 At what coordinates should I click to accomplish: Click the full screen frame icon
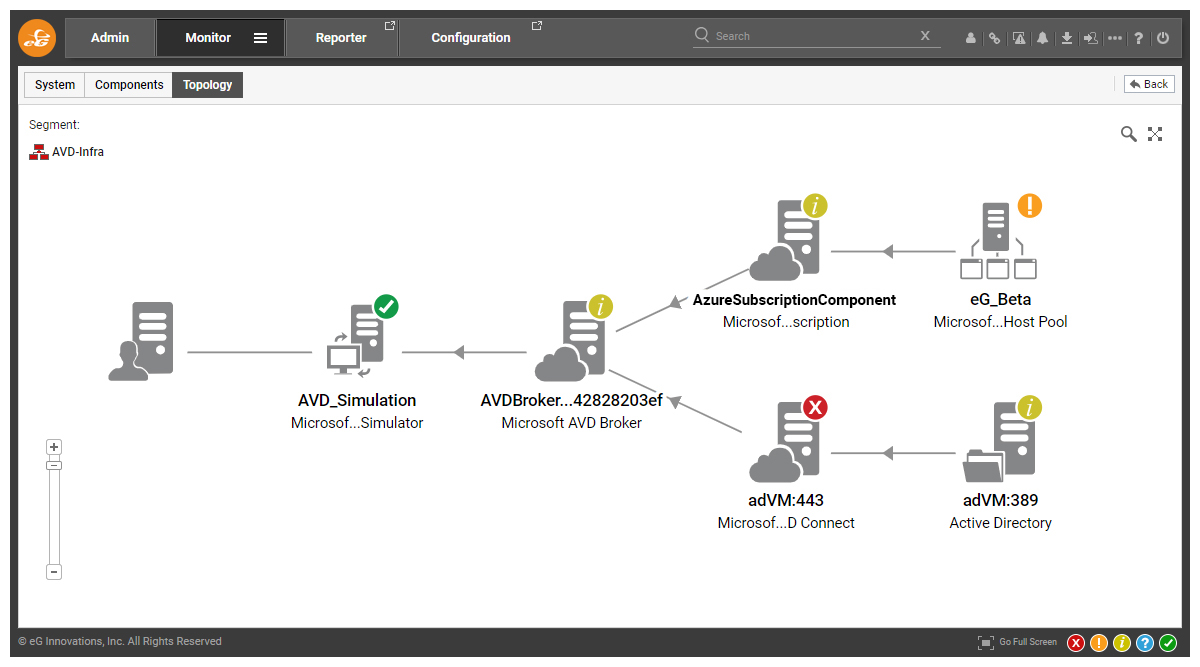[986, 642]
